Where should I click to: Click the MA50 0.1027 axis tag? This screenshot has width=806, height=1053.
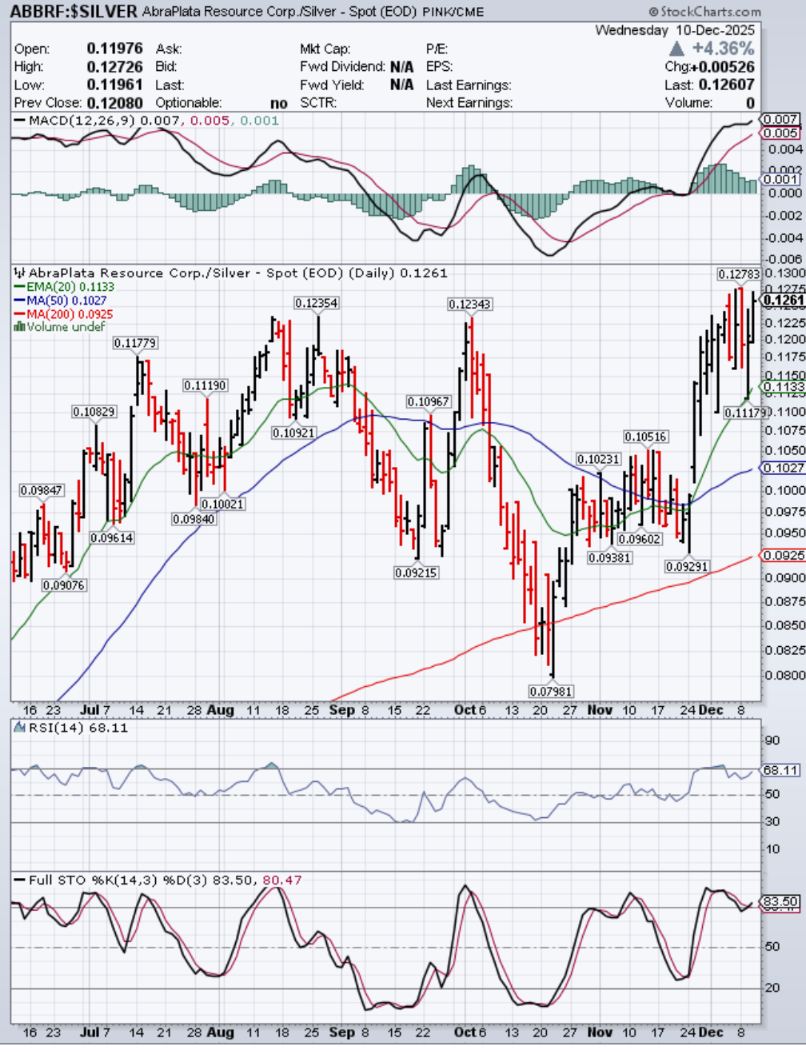tap(783, 468)
